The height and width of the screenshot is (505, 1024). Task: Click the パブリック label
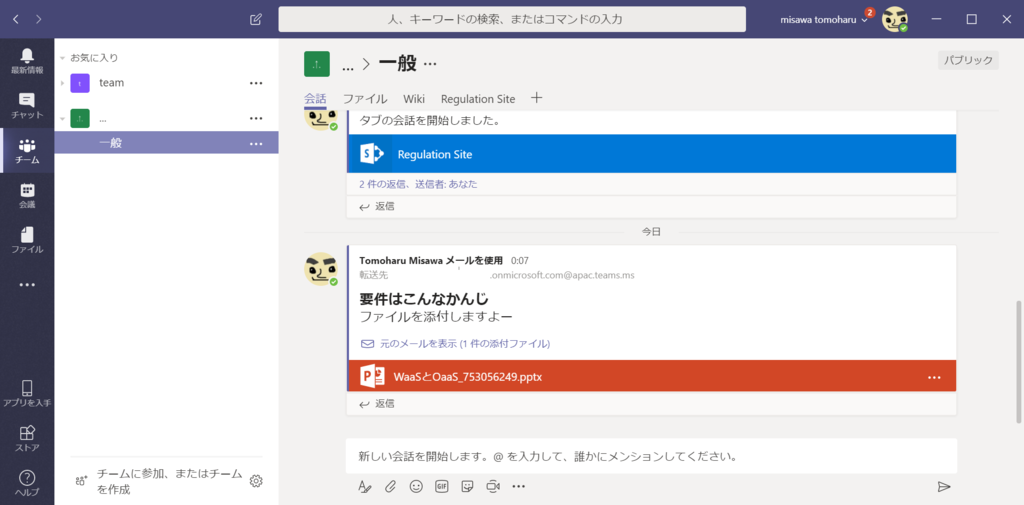(968, 61)
